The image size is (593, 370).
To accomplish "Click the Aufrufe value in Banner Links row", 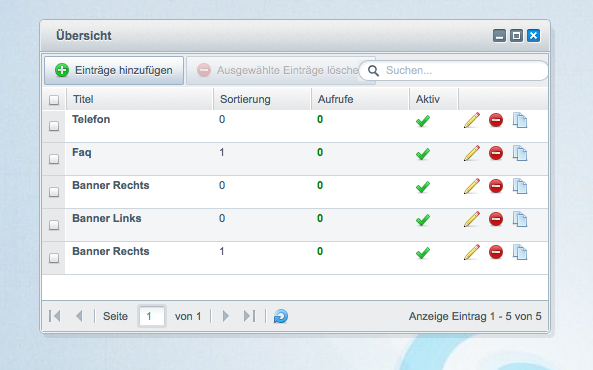I will (x=320, y=218).
